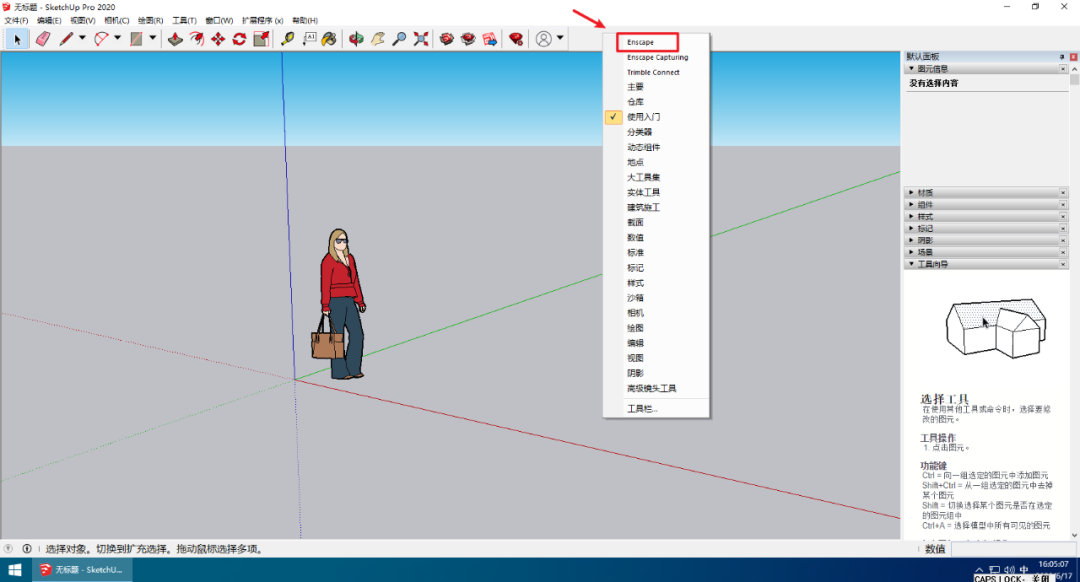1080x582 pixels.
Task: Open the 扩展程序 menu in menu bar
Action: click(x=262, y=20)
